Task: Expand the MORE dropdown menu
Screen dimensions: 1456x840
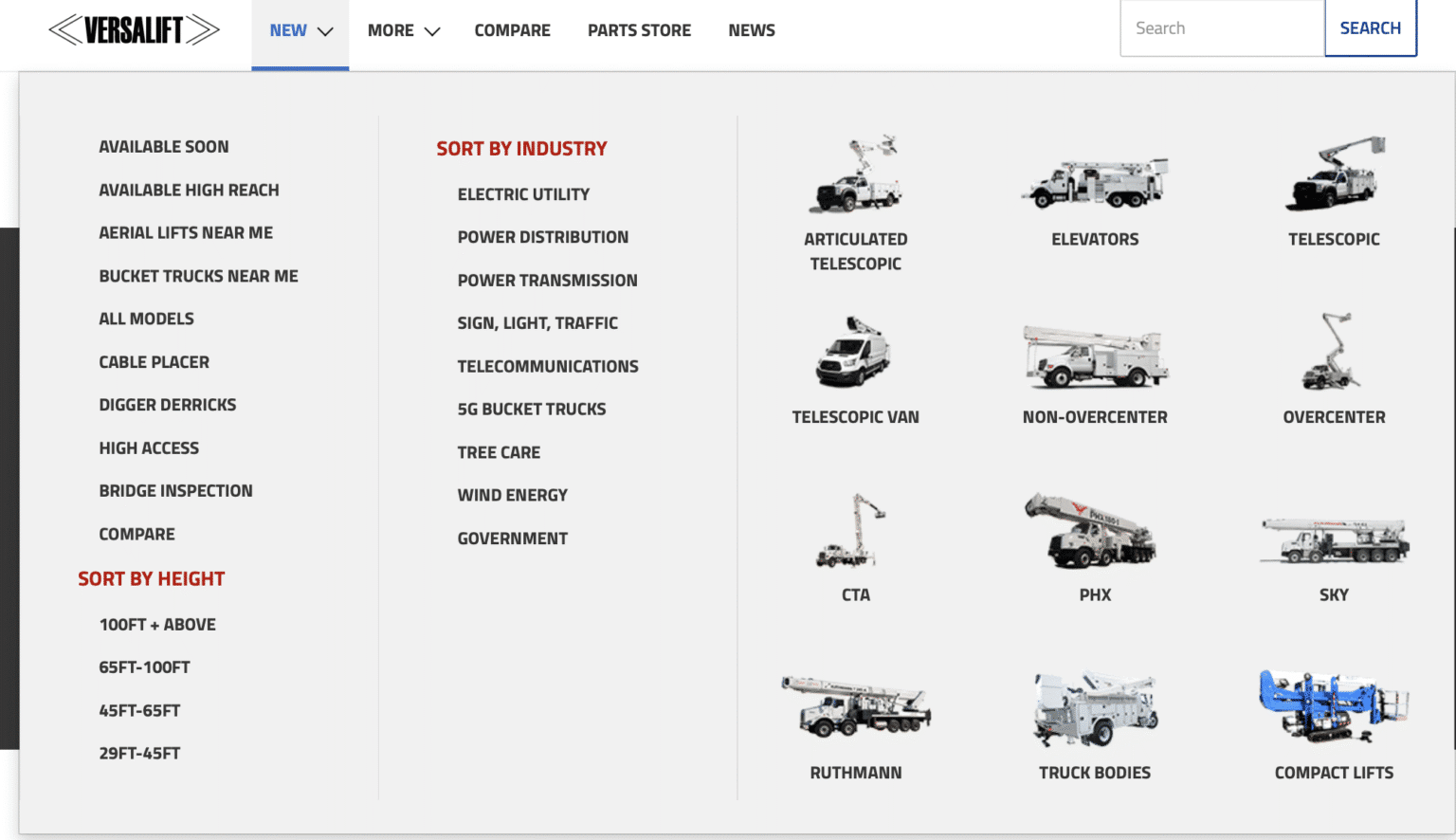Action: click(x=404, y=31)
